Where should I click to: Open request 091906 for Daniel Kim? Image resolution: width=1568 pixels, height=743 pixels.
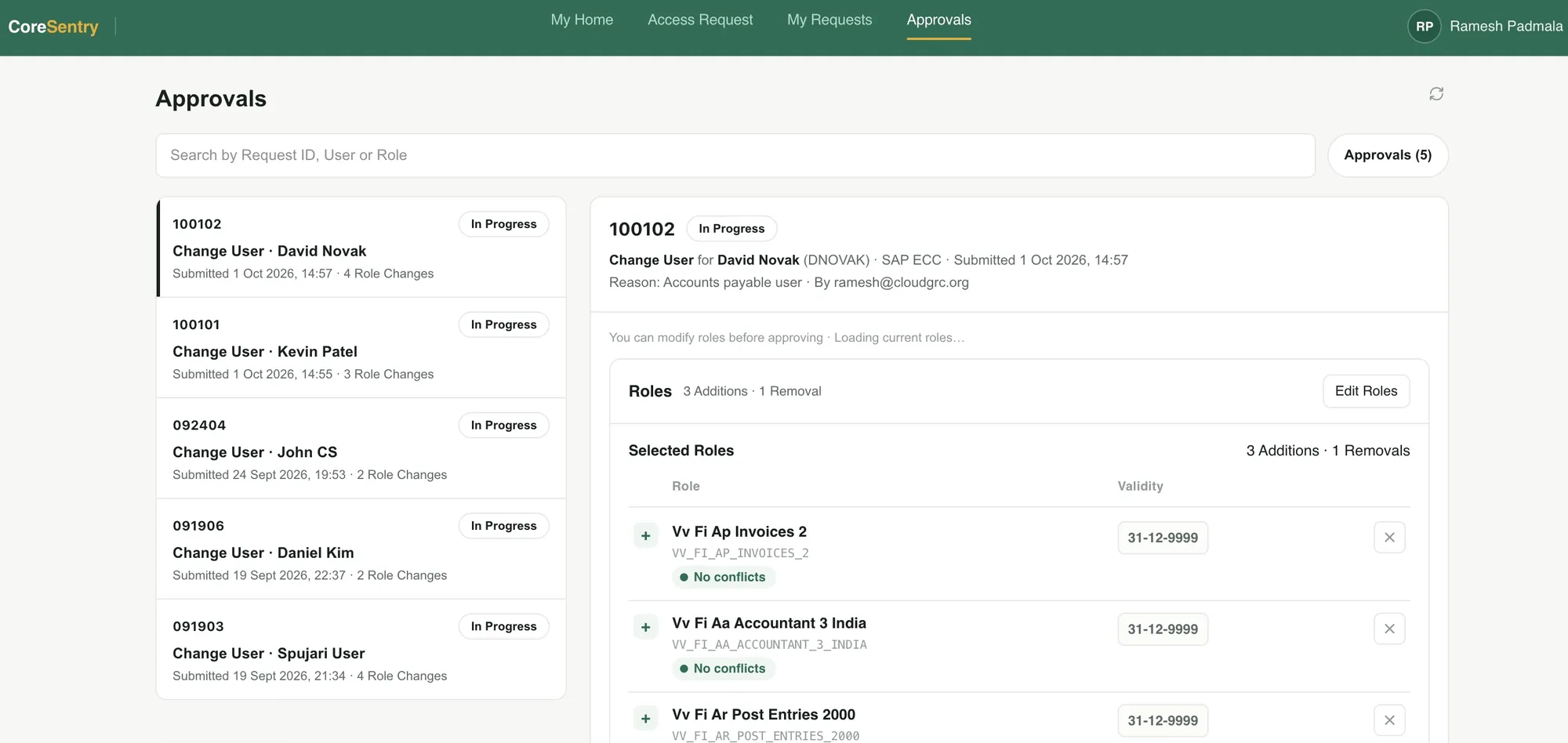pyautogui.click(x=361, y=549)
